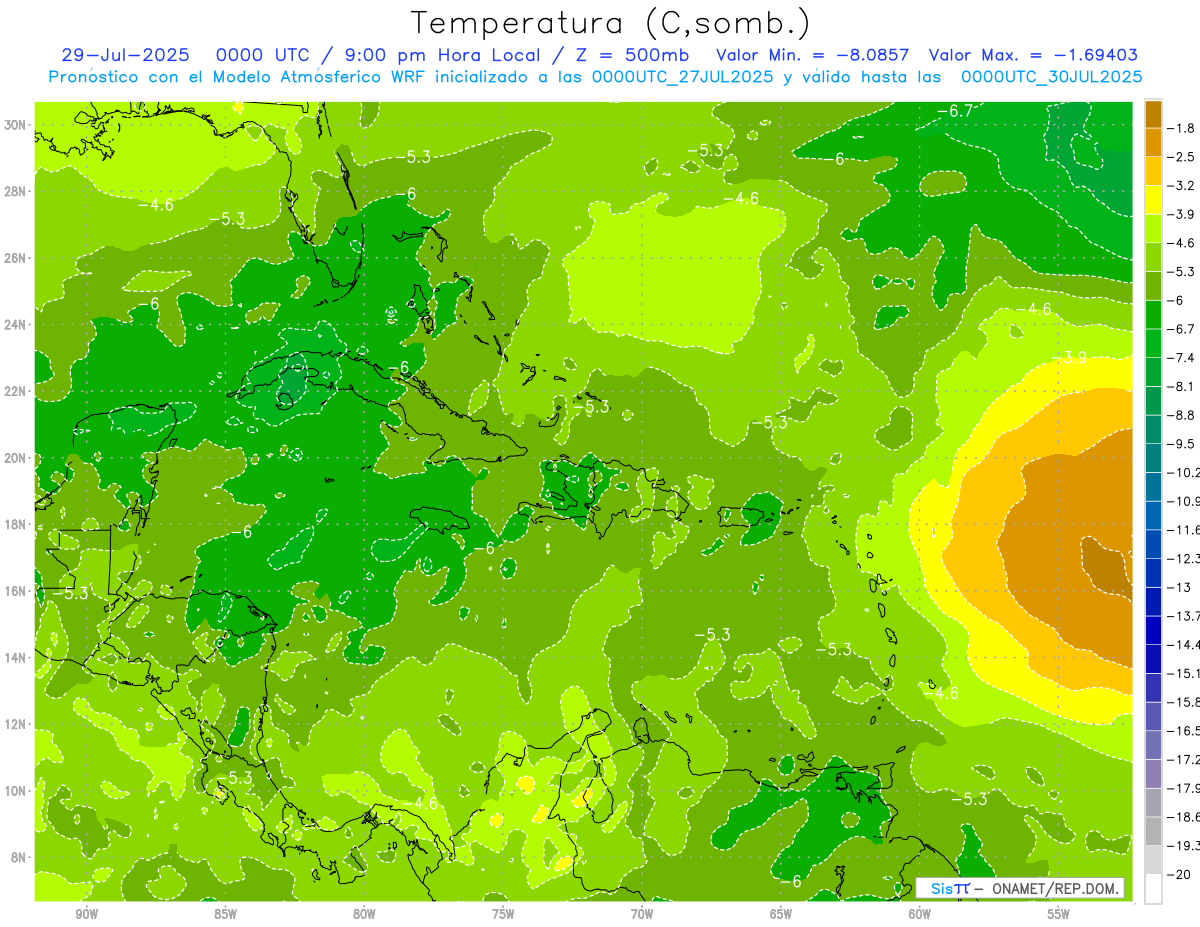Viewport: 1200px width, 927px height.
Task: Click 'Valor Min. = -8.0857' text
Action: coord(813,55)
